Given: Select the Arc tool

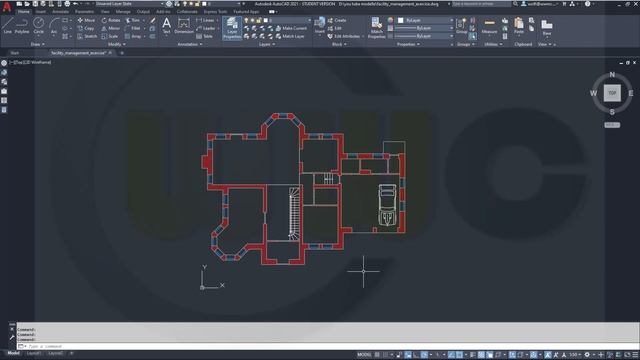Looking at the screenshot, I should (x=53, y=26).
